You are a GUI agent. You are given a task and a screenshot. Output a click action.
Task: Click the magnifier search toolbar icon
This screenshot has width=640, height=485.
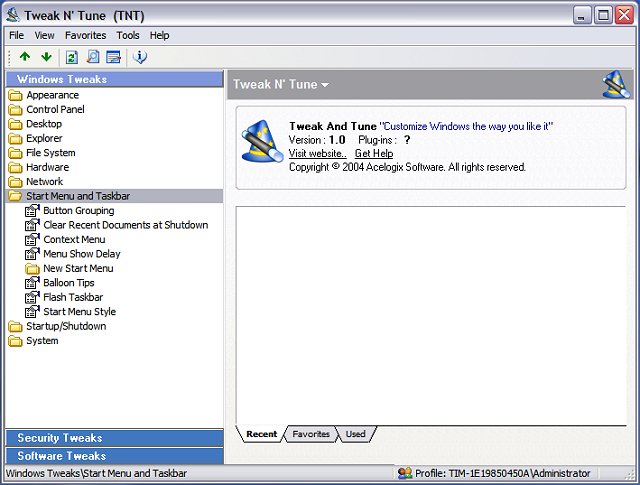pyautogui.click(x=92, y=57)
